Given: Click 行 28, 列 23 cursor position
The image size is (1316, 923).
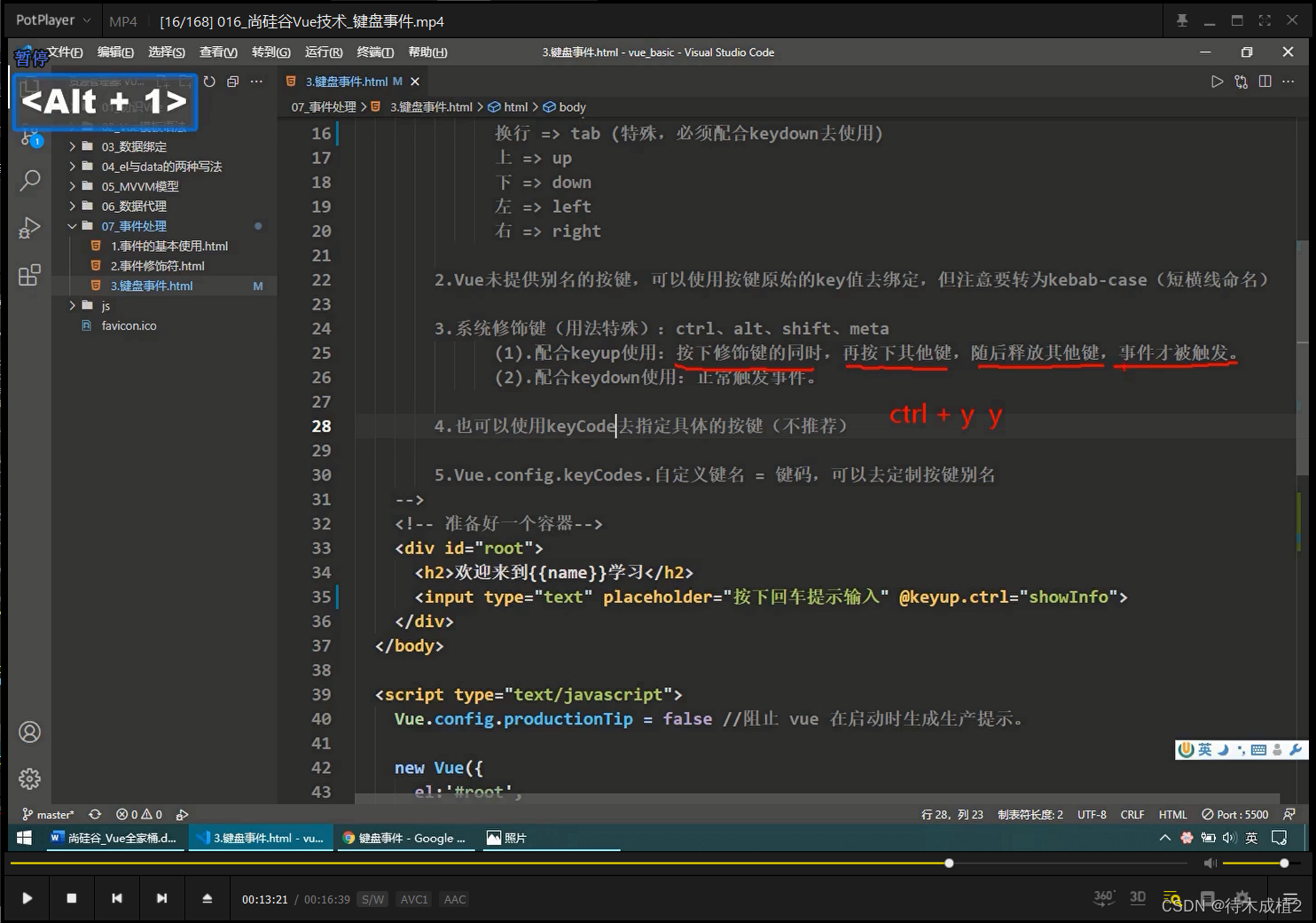Looking at the screenshot, I should pyautogui.click(x=952, y=814).
